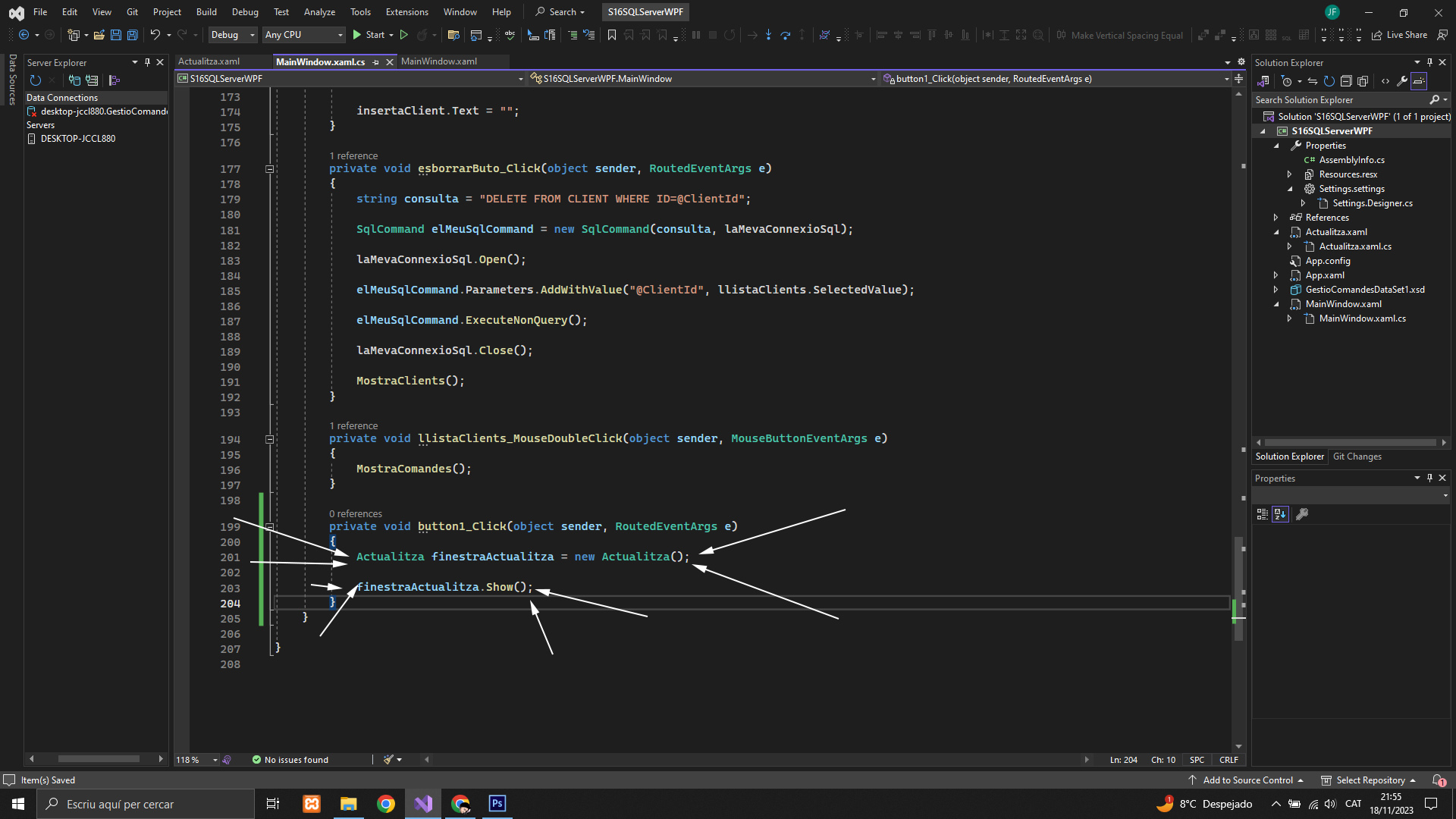Open Photoshop from the Windows taskbar

pos(497,804)
